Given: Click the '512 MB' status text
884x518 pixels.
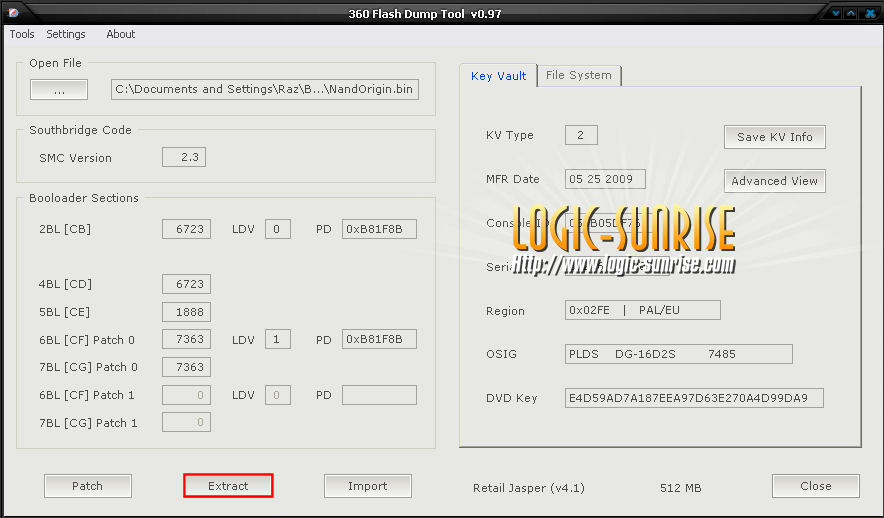Looking at the screenshot, I should pyautogui.click(x=680, y=488).
